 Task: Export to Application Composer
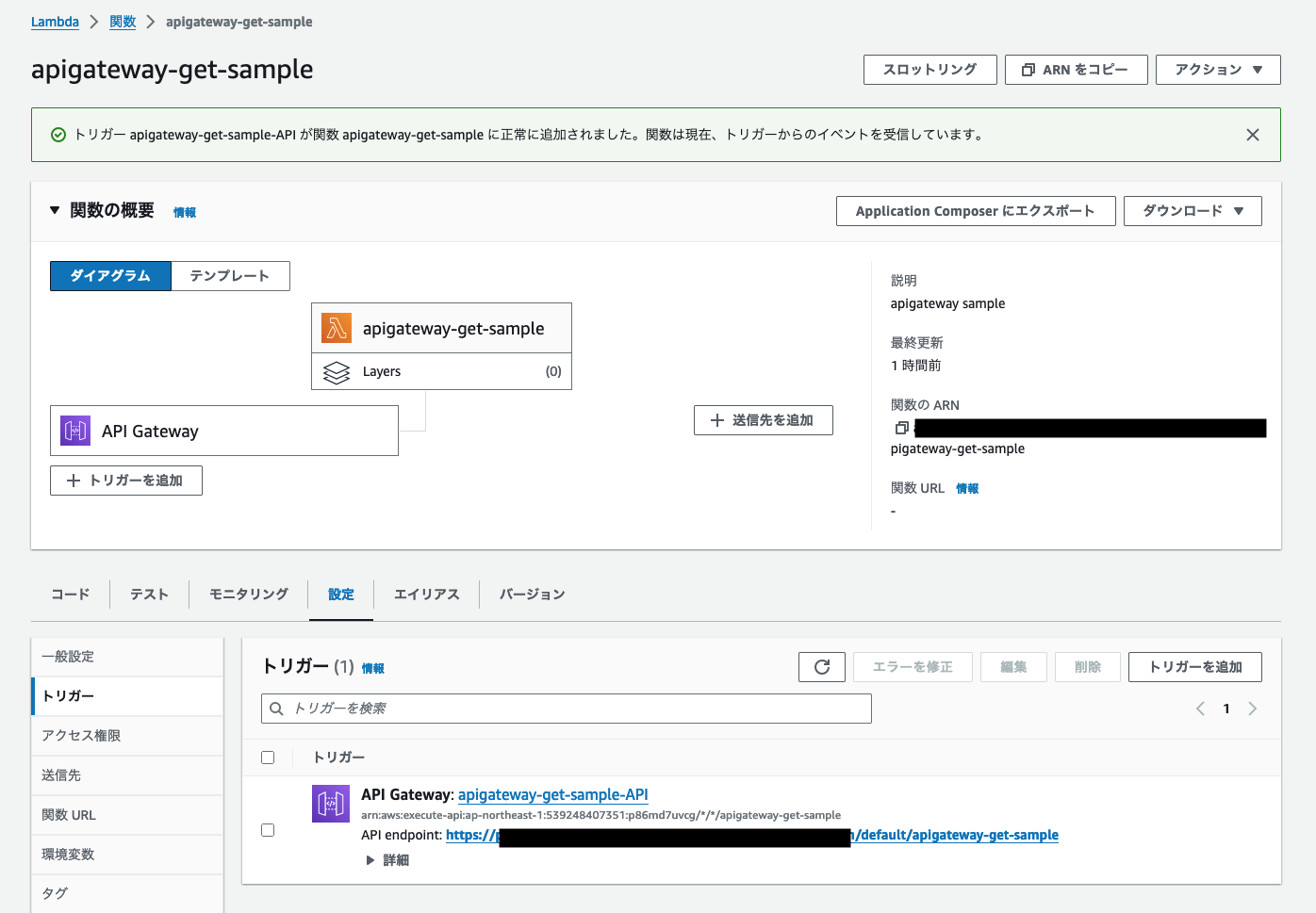[x=976, y=211]
